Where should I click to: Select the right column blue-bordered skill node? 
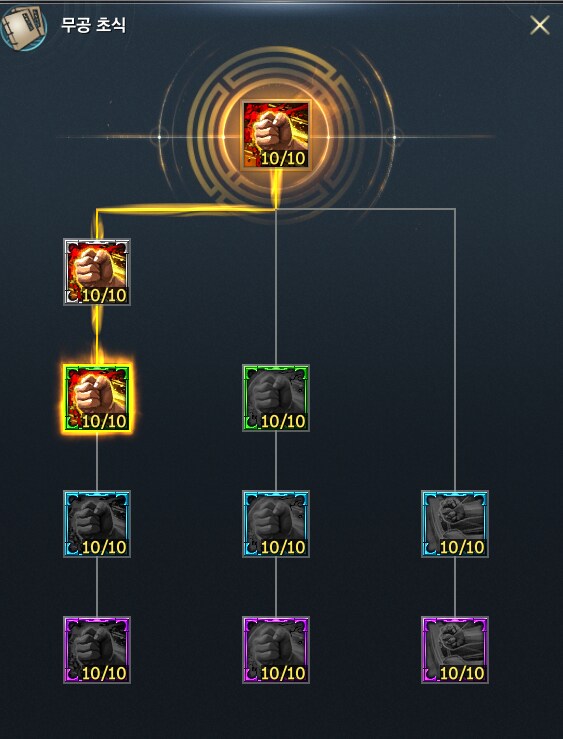pos(455,524)
